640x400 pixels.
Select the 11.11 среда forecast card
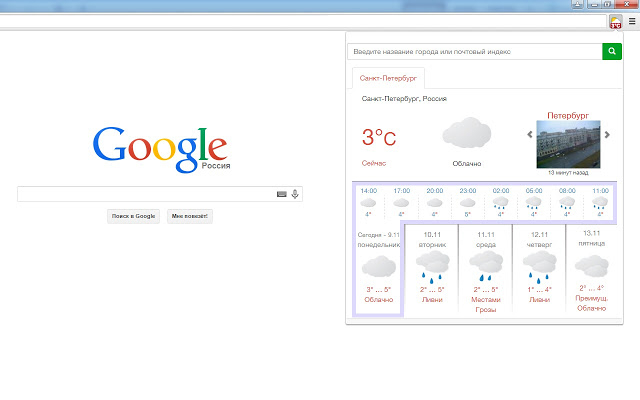pos(486,269)
